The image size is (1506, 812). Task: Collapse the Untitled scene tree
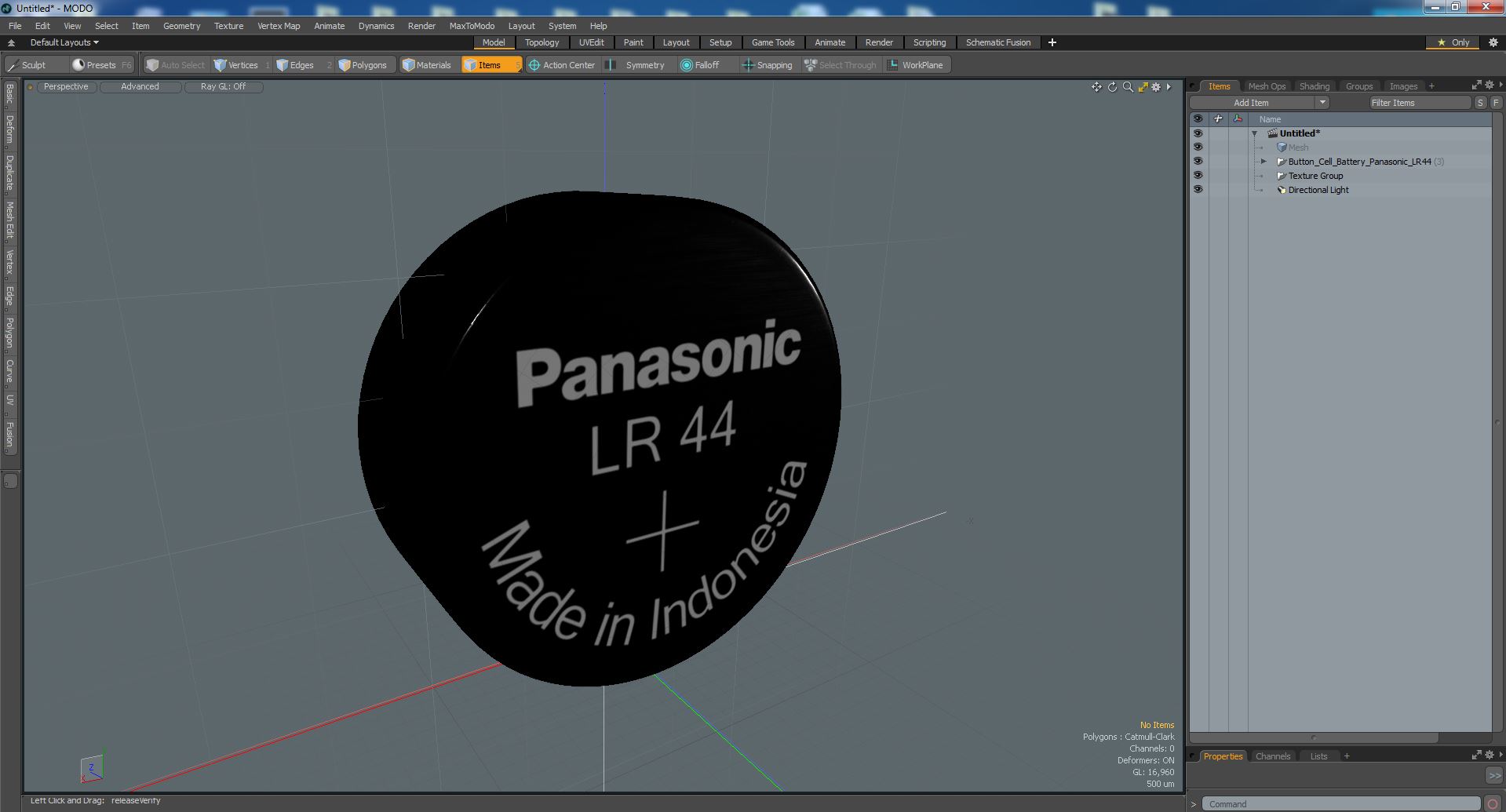pos(1254,133)
